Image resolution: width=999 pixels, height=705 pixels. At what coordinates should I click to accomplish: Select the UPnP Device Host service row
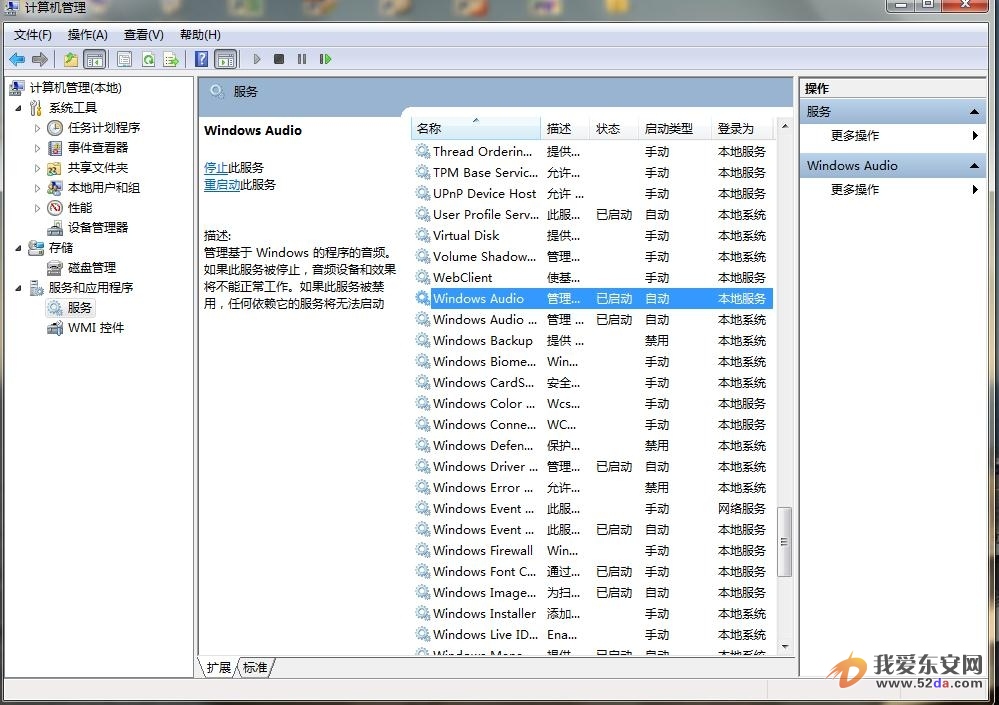(593, 194)
